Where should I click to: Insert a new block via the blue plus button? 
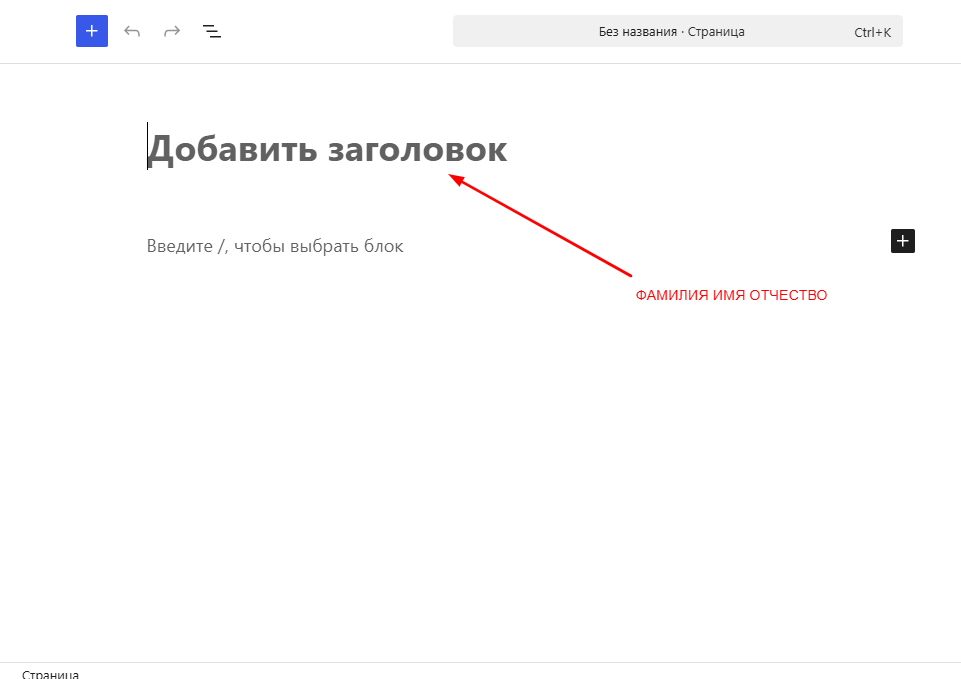coord(91,31)
